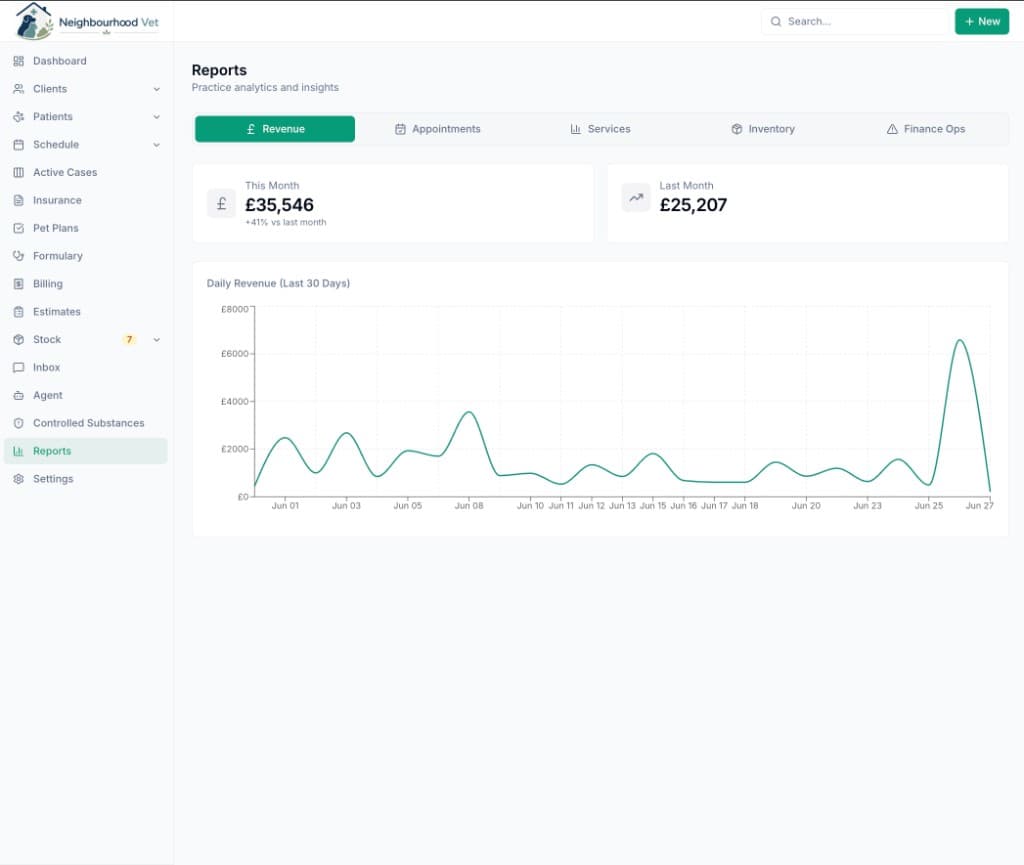Open Pet Plans in sidebar
Screen dimensions: 1024x865
pos(86,228)
